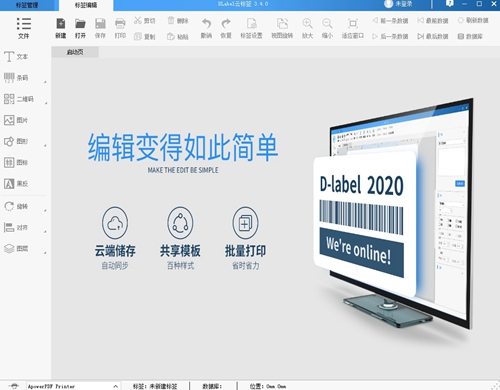Go to previous record 前一条数据

[390, 21]
